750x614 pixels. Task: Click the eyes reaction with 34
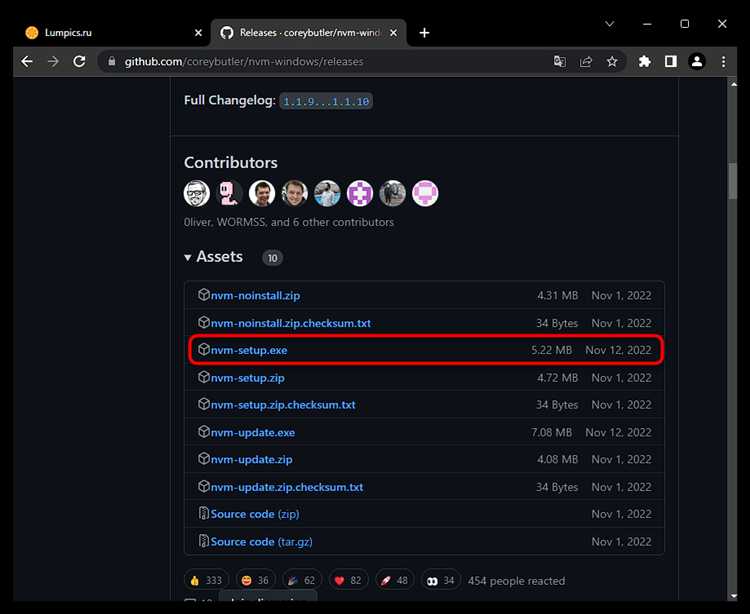click(x=441, y=581)
